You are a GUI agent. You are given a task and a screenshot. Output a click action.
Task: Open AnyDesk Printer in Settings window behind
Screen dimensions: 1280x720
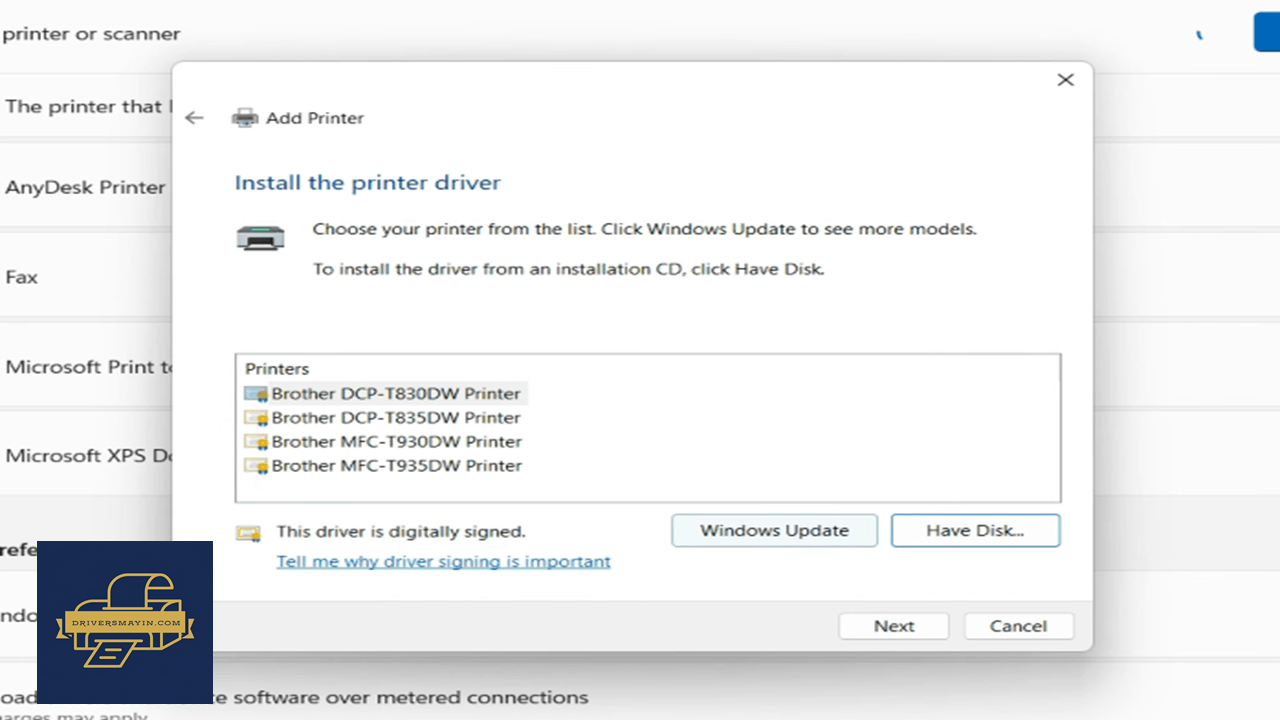(86, 188)
